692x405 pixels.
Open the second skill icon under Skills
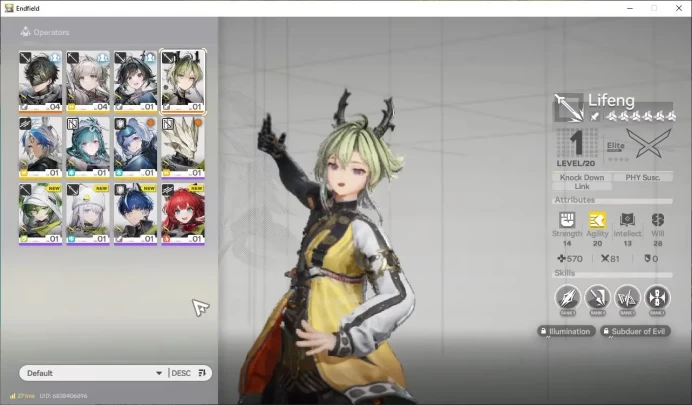pos(598,297)
